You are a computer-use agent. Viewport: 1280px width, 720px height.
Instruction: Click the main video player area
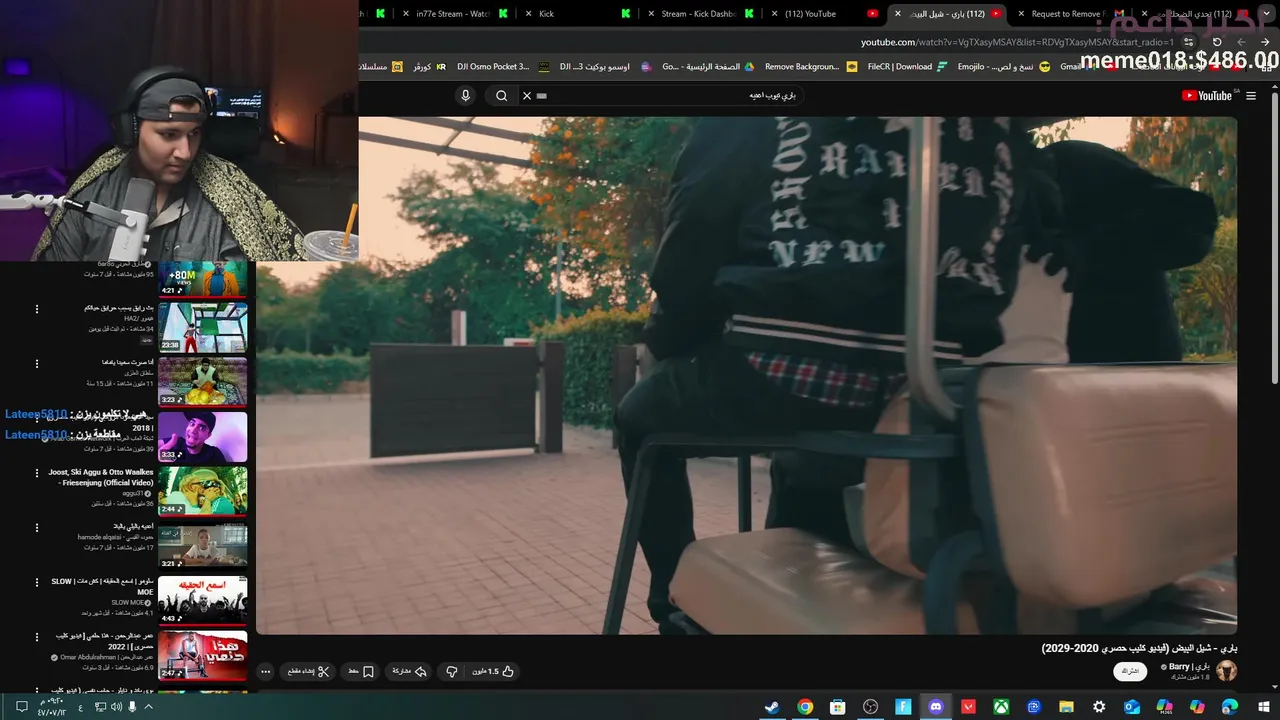[746, 375]
